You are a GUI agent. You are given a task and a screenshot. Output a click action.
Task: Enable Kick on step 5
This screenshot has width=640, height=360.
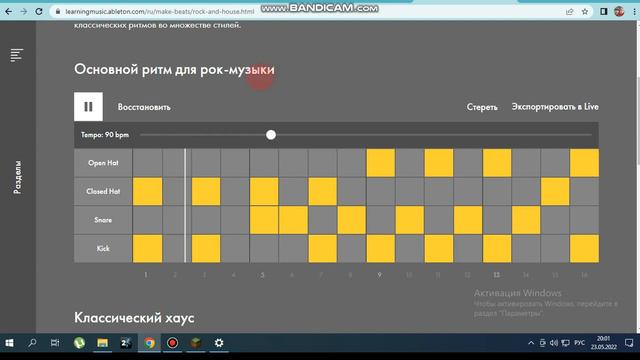point(264,249)
